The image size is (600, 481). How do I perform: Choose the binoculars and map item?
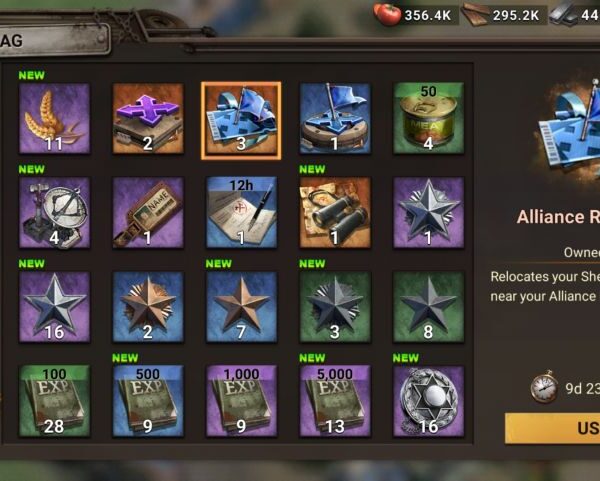335,212
